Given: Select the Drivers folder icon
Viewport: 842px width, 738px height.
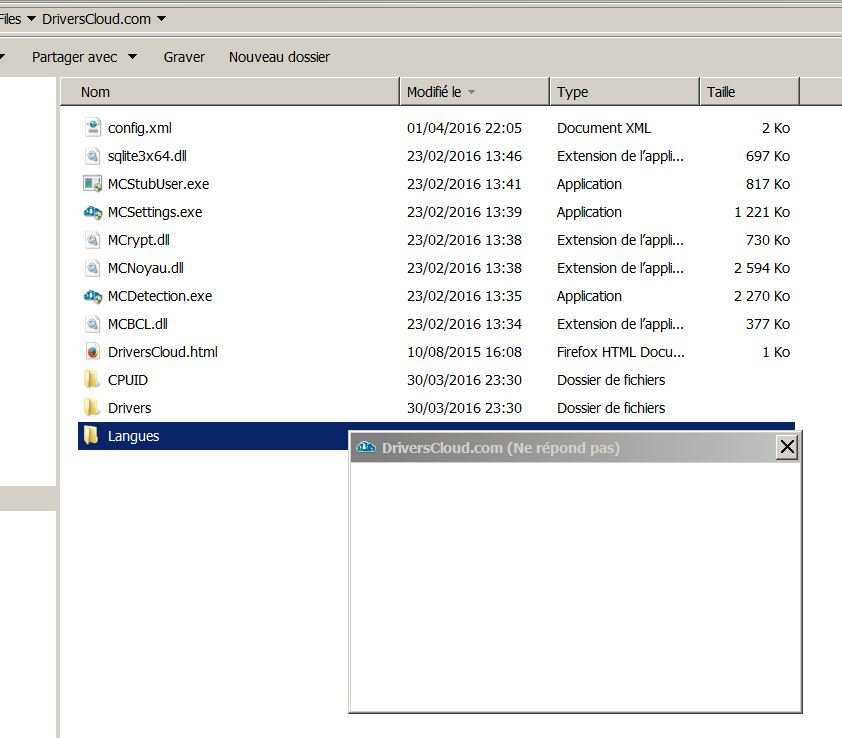Looking at the screenshot, I should click(92, 408).
